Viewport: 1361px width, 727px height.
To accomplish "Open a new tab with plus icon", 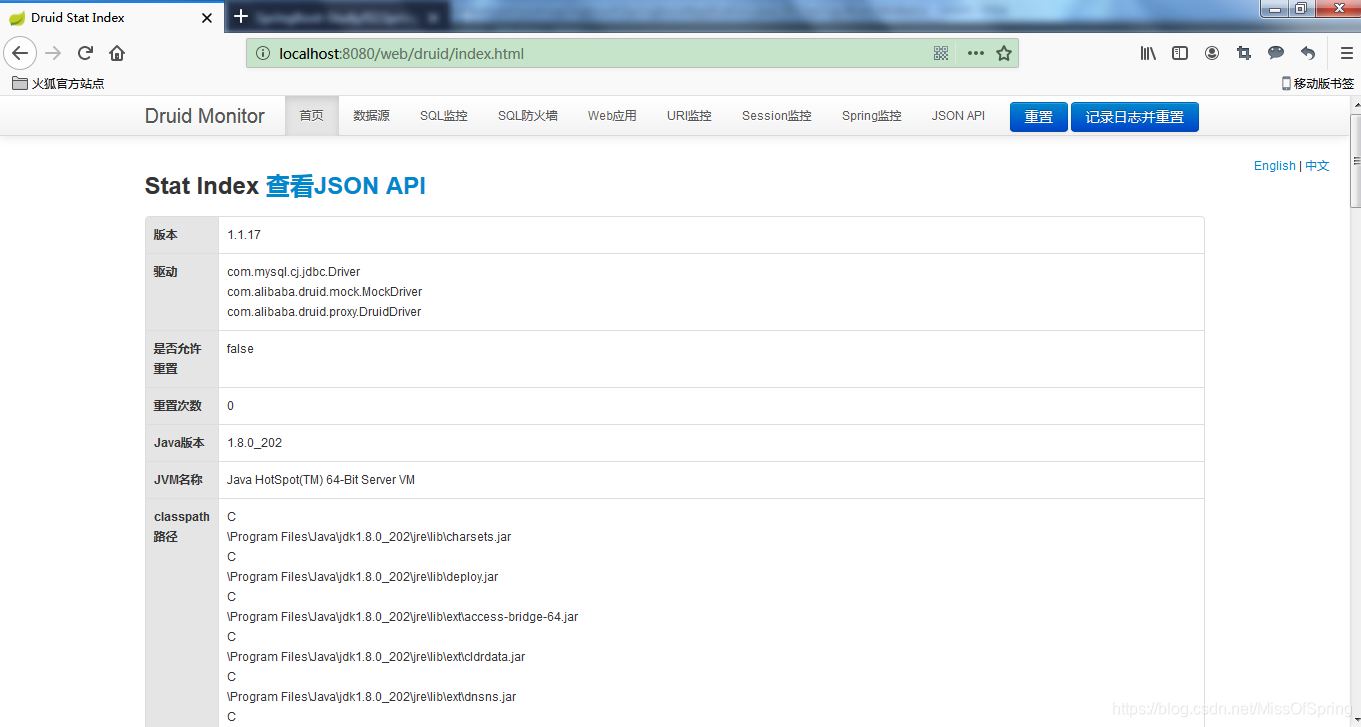I will [240, 17].
